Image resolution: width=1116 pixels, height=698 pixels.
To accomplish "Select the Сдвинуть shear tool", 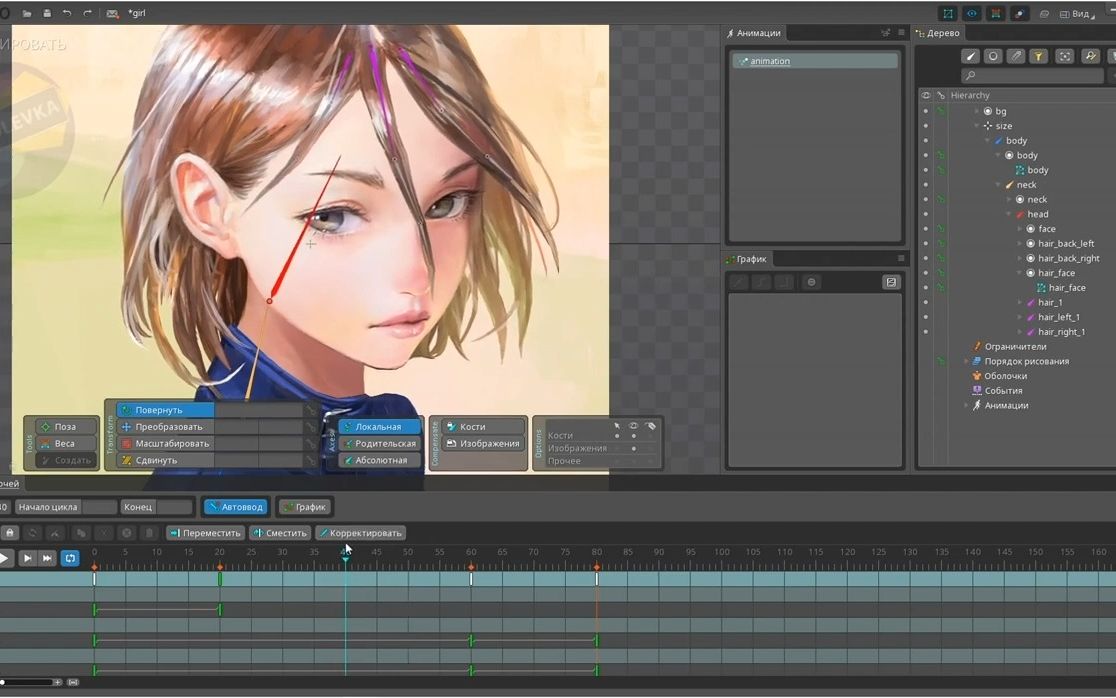I will coord(165,460).
